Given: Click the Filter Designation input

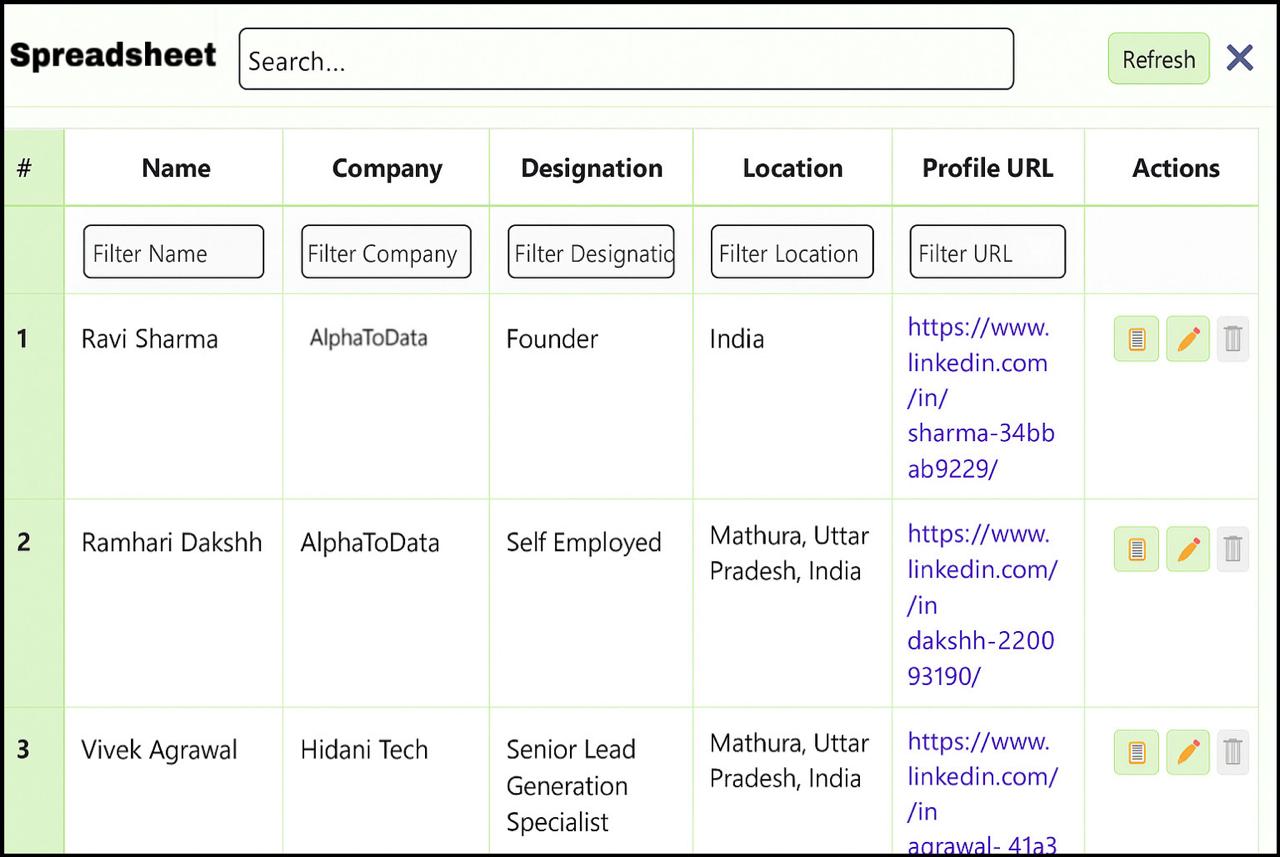Looking at the screenshot, I should pos(591,252).
